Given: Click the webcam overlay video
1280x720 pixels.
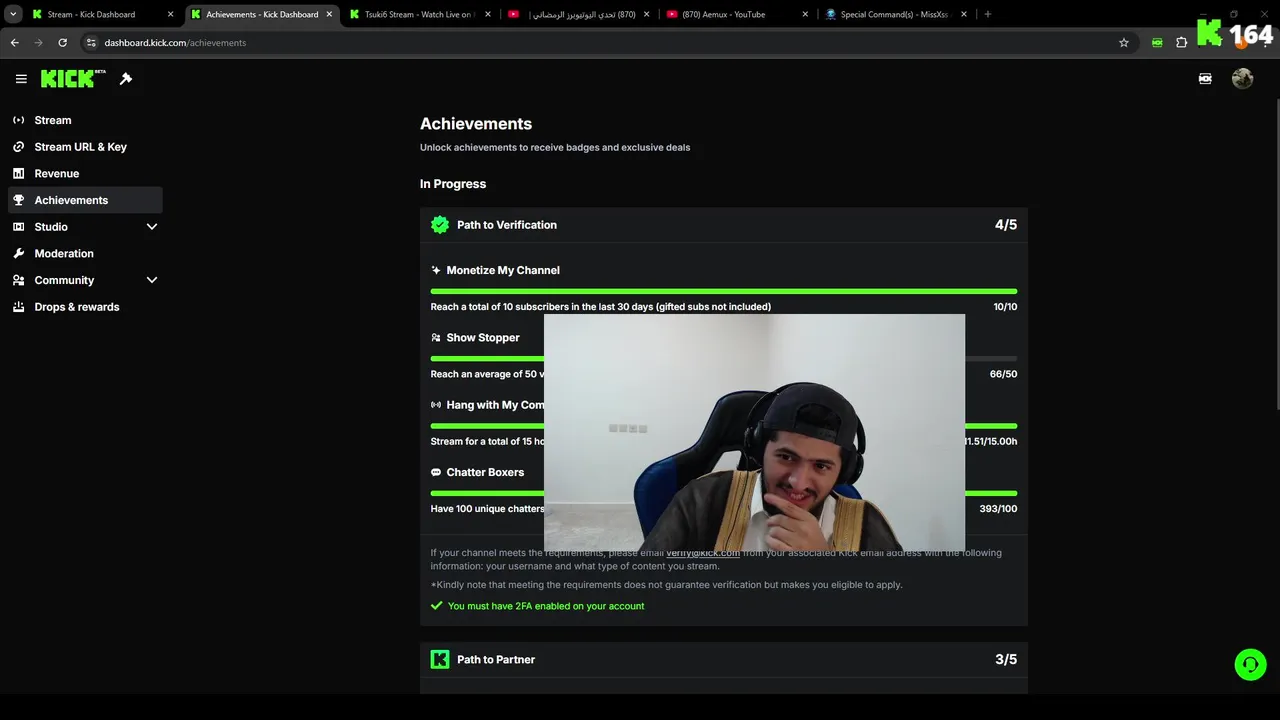Looking at the screenshot, I should pyautogui.click(x=755, y=433).
